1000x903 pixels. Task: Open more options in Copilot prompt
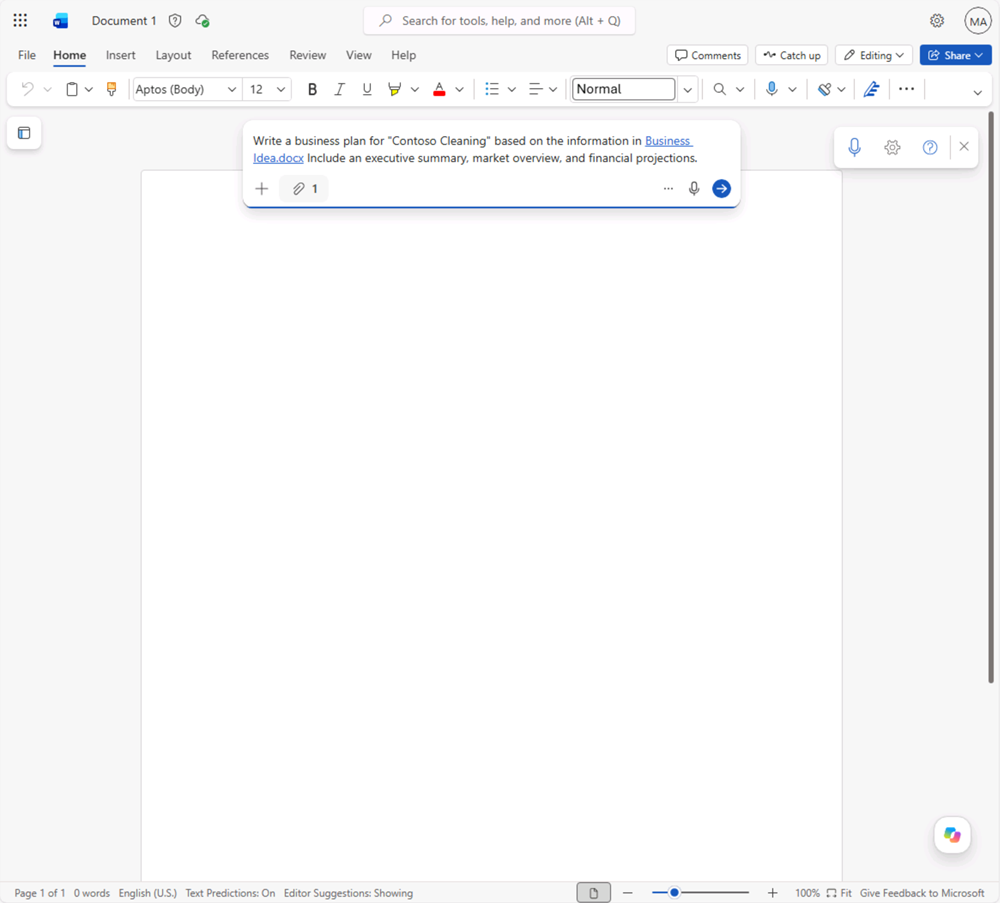coord(668,189)
